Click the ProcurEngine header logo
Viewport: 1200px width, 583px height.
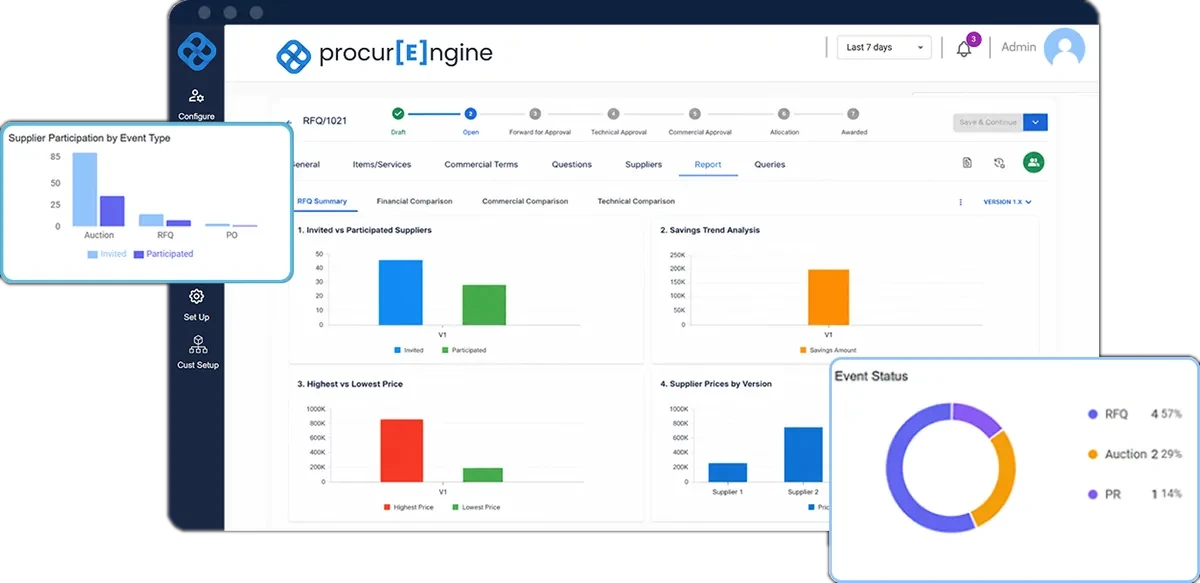pyautogui.click(x=385, y=53)
